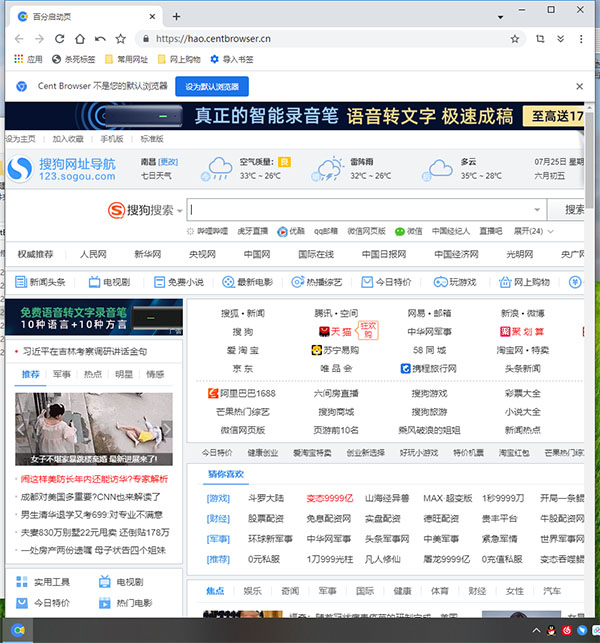The width and height of the screenshot is (600, 643).
Task: Open the three-dot browser menu
Action: pos(581,39)
